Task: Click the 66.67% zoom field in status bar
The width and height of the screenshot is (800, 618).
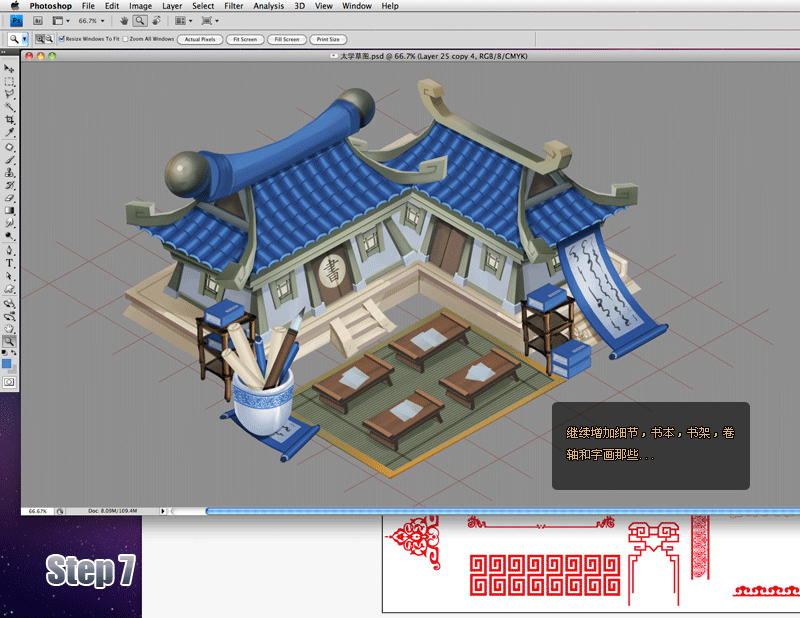Action: point(38,511)
